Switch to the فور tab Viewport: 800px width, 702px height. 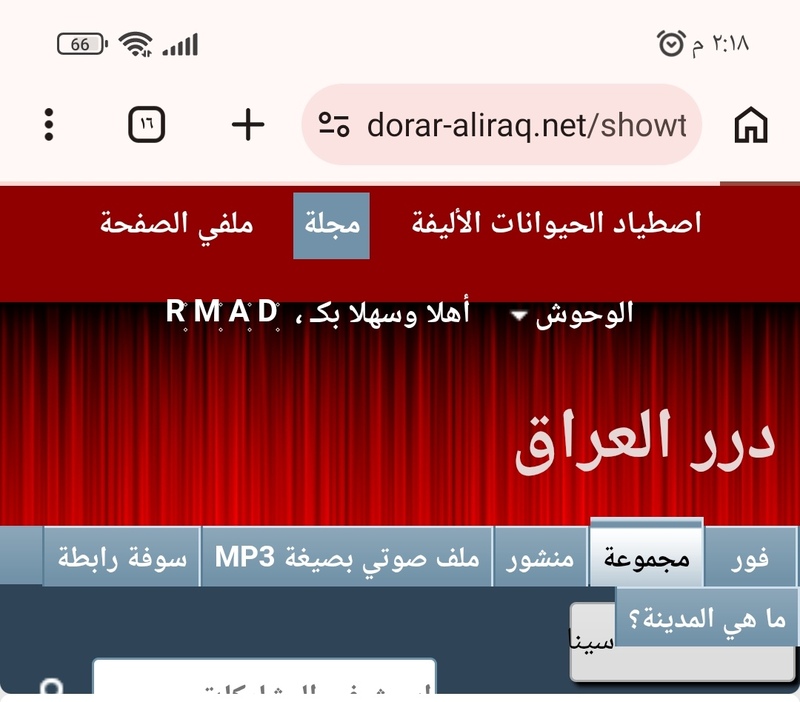coord(750,557)
